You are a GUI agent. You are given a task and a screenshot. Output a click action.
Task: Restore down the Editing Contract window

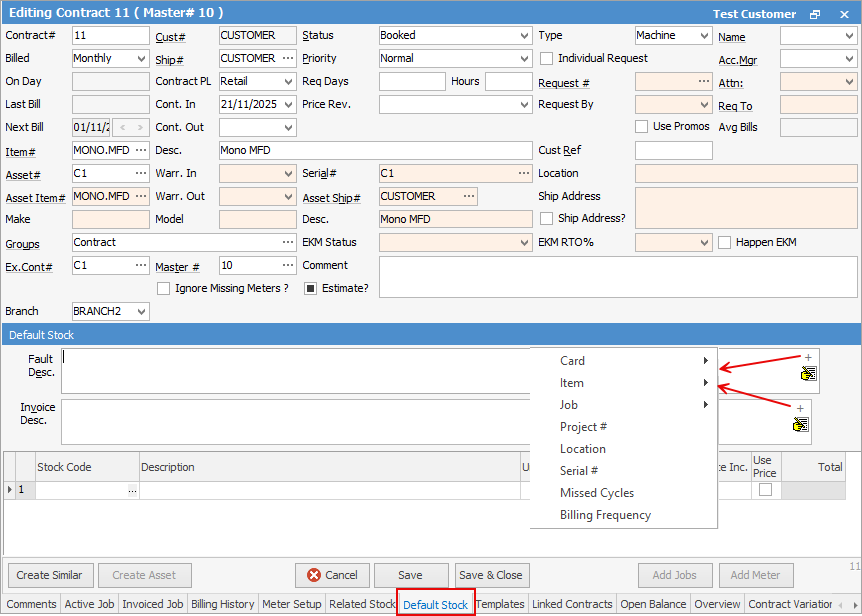(x=815, y=15)
